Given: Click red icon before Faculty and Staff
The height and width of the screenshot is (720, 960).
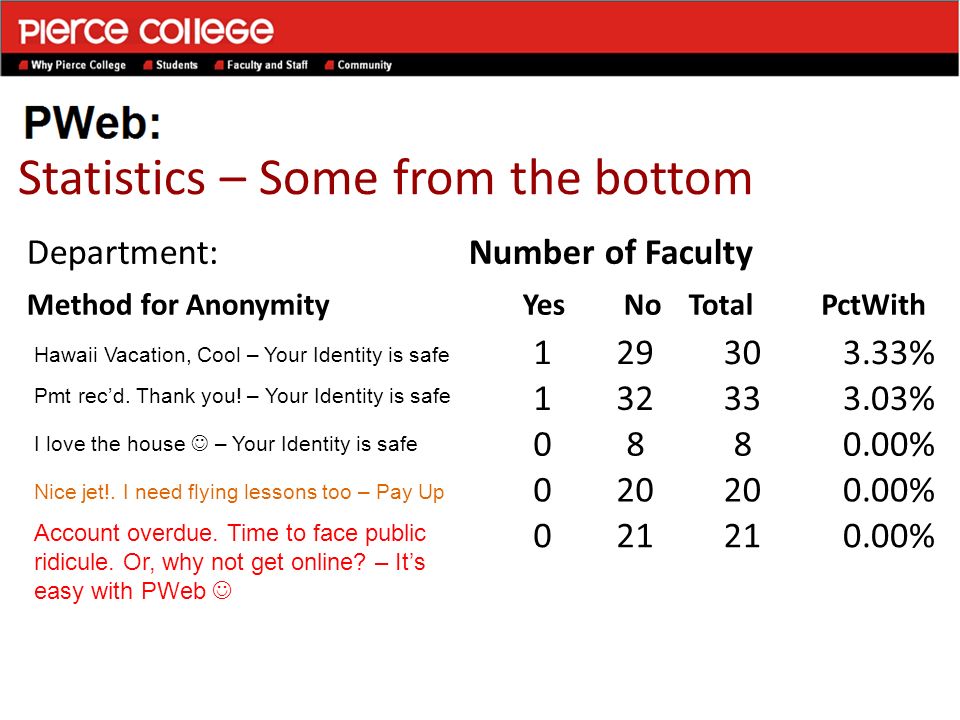Looking at the screenshot, I should (x=219, y=65).
